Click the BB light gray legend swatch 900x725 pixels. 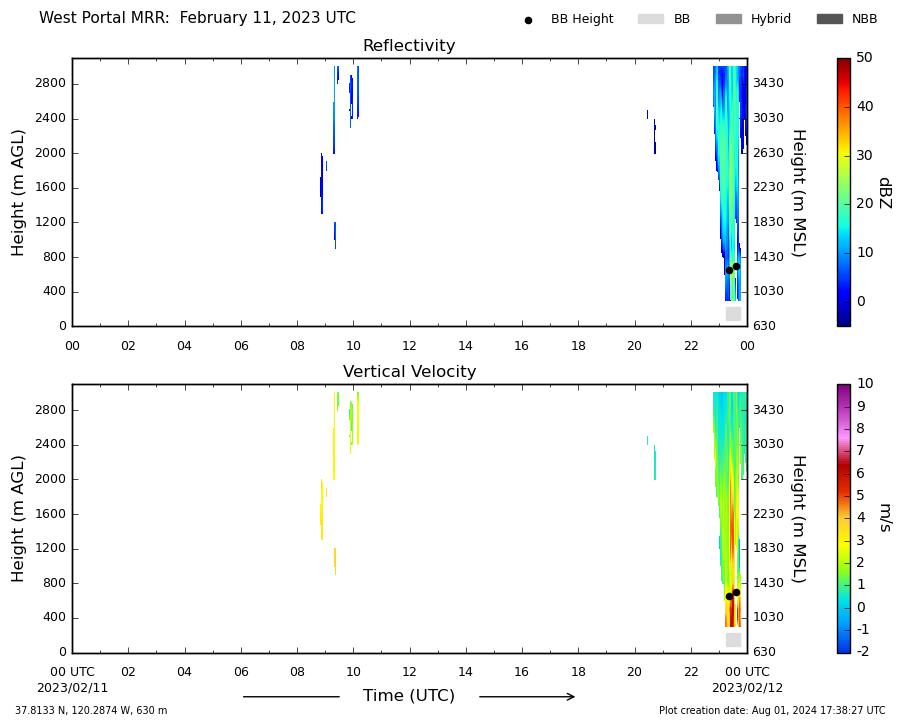650,19
